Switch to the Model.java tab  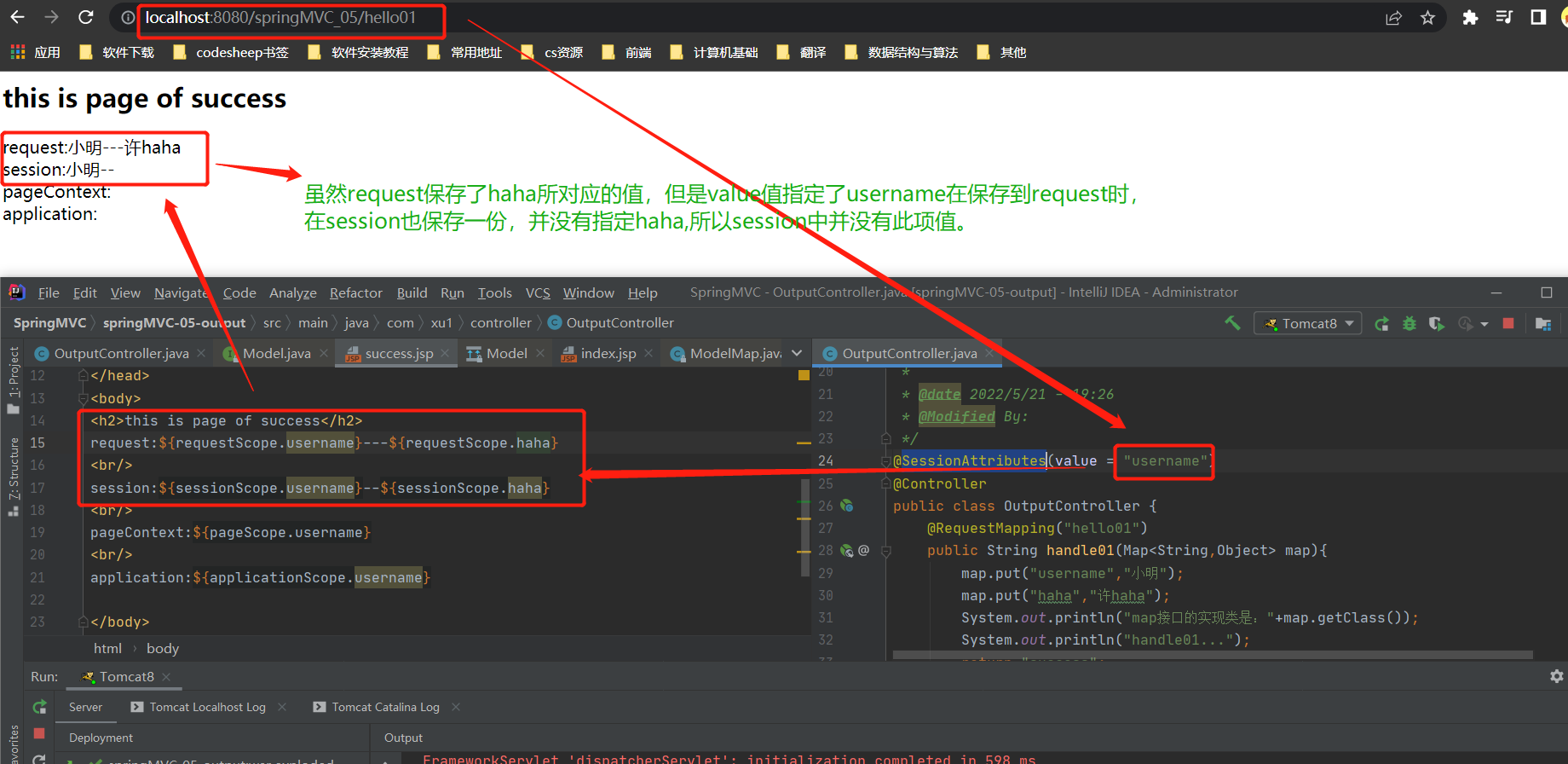[x=276, y=353]
